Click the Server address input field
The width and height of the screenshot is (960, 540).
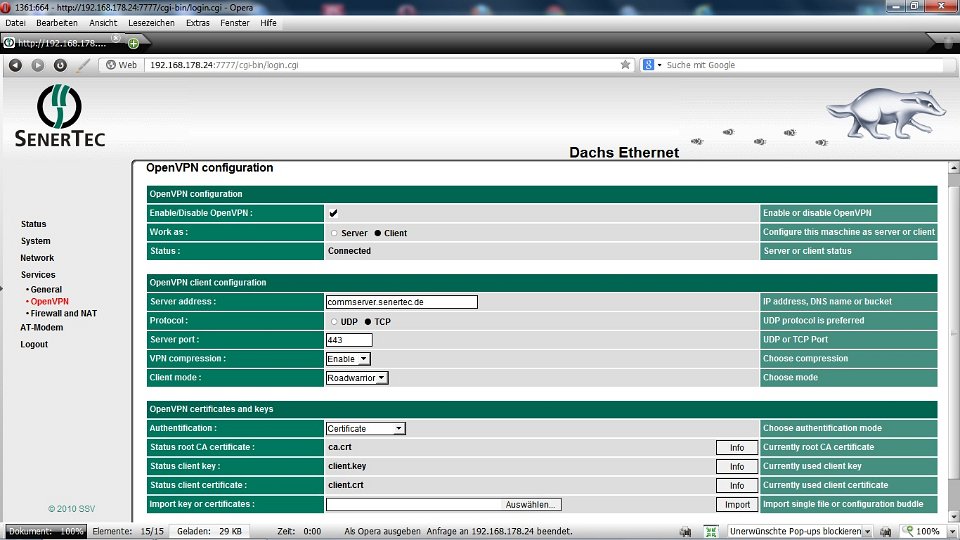(x=401, y=302)
